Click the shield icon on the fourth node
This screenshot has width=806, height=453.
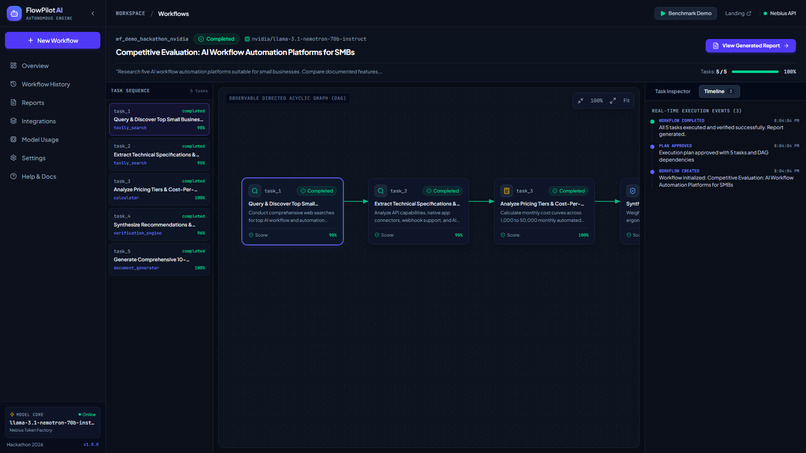pyautogui.click(x=632, y=191)
